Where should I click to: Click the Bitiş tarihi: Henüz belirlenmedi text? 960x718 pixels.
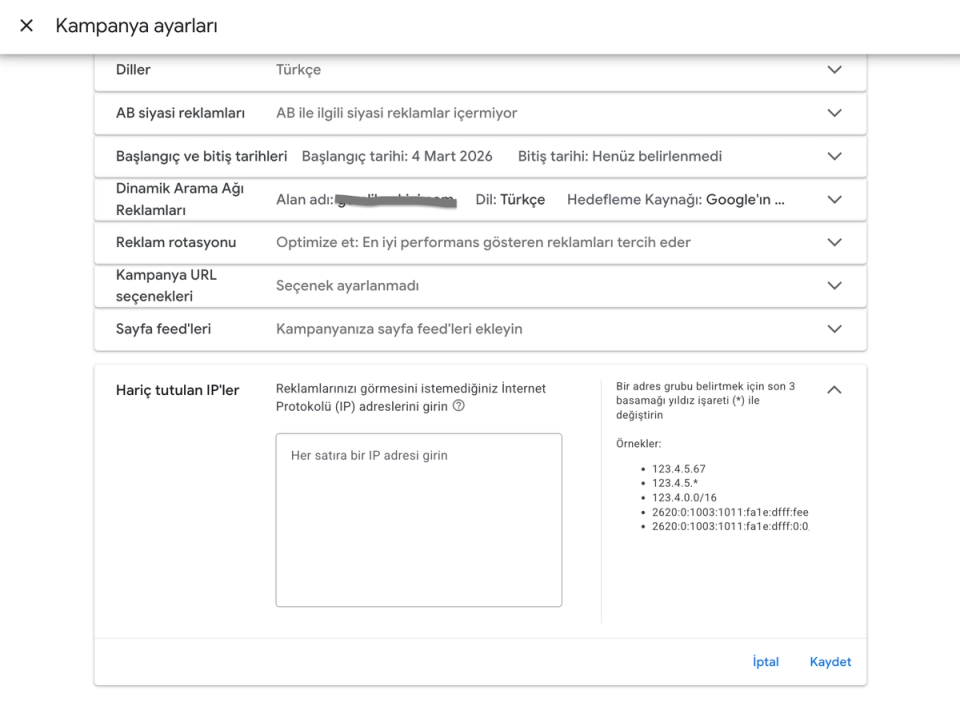pyautogui.click(x=620, y=156)
